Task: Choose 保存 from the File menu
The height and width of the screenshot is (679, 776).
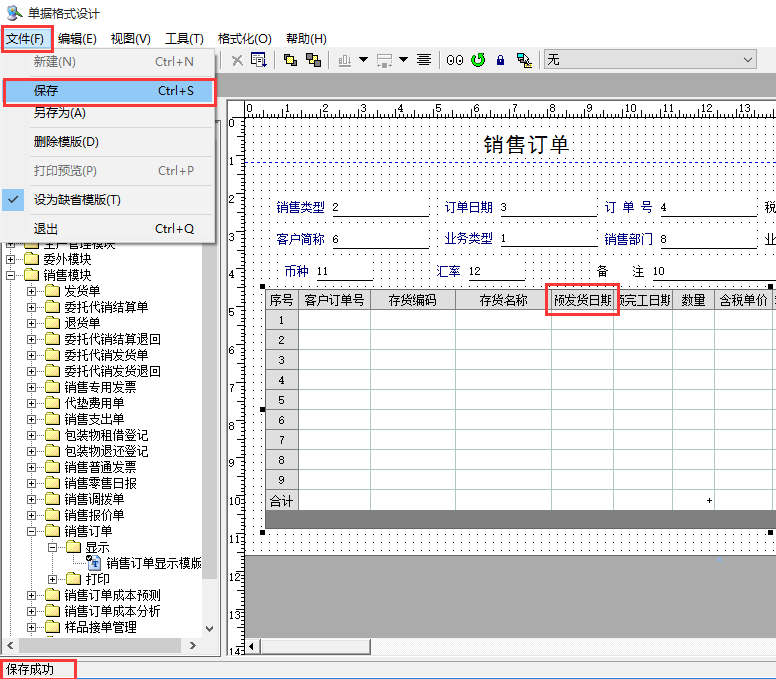Action: (108, 91)
